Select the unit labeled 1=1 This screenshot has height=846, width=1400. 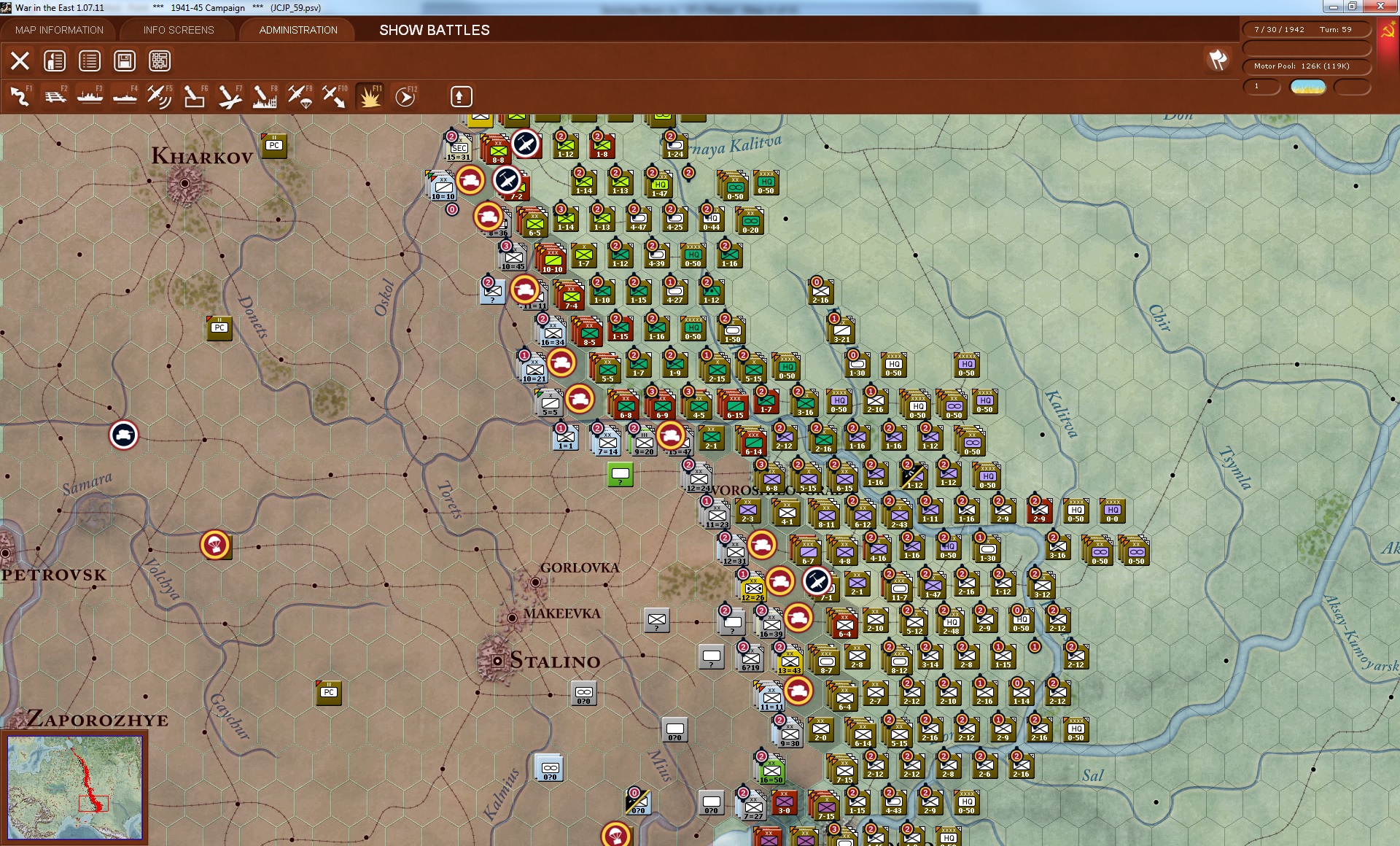566,437
